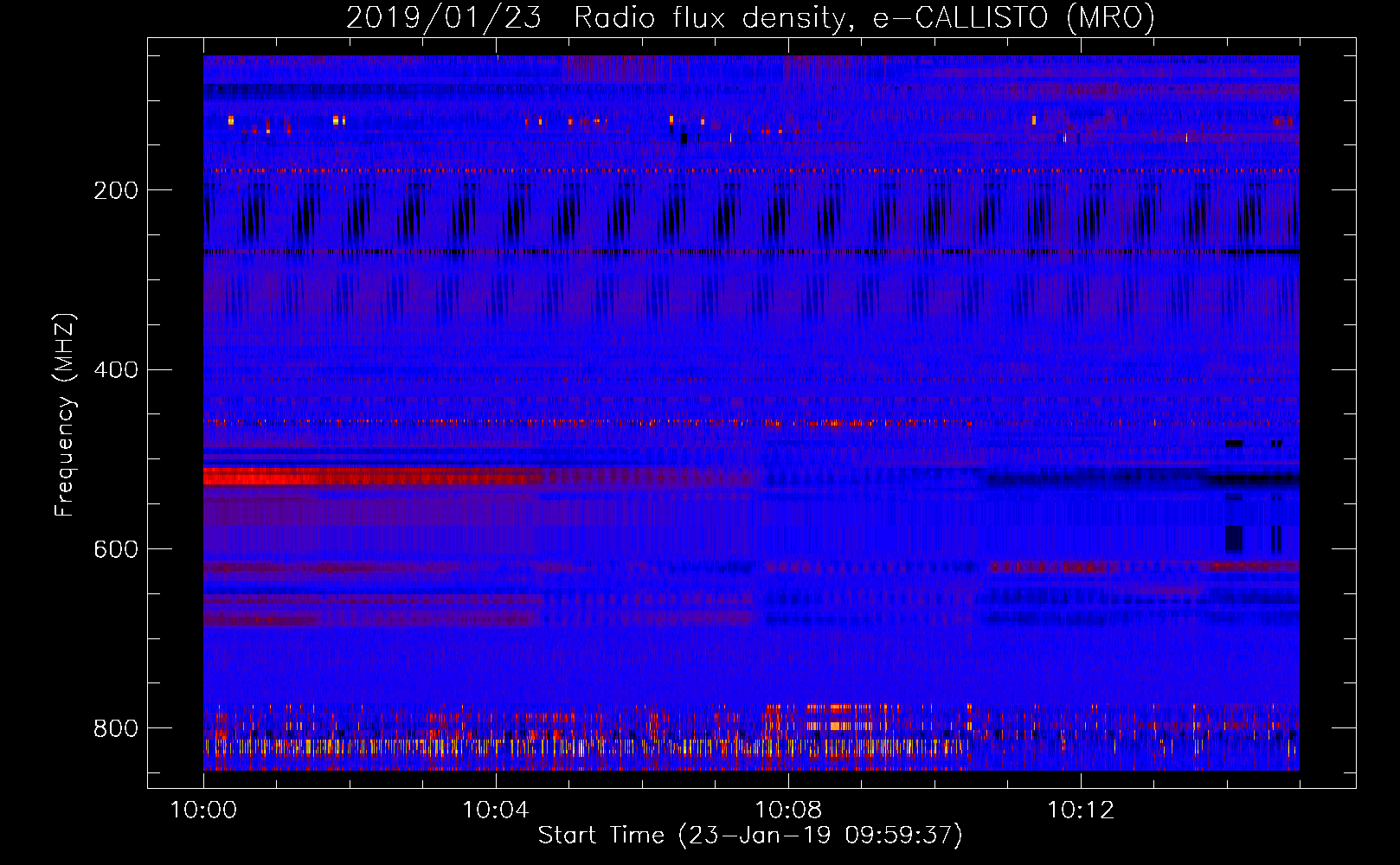1400x865 pixels.
Task: Click the 10:00 time tick label
Action: pos(203,811)
